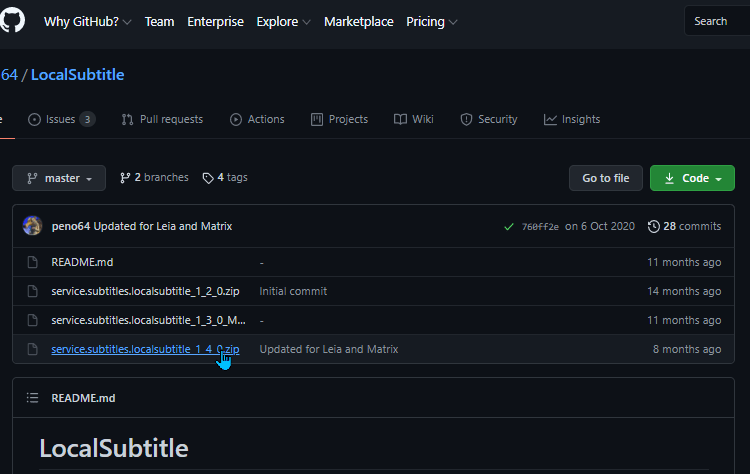Open the master branch selector dropdown
The image size is (750, 474).
pos(59,178)
